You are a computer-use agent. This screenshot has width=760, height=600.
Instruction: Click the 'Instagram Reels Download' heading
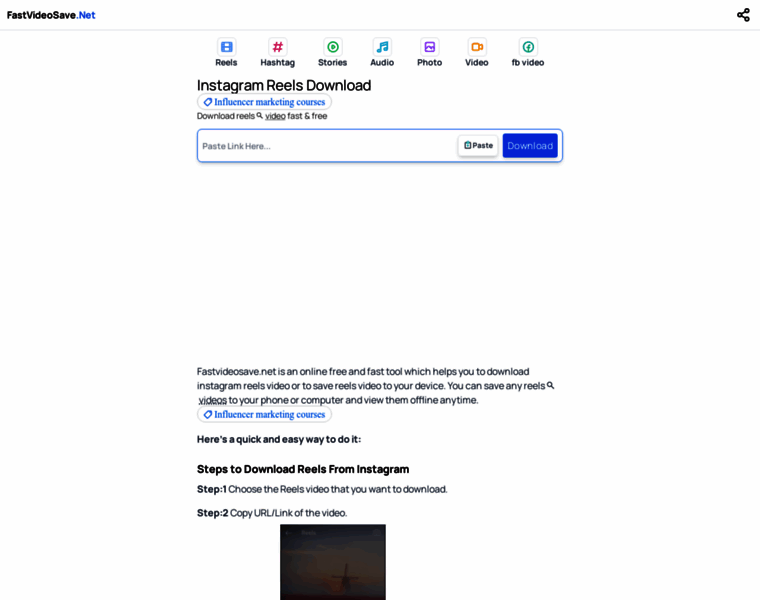tap(284, 85)
